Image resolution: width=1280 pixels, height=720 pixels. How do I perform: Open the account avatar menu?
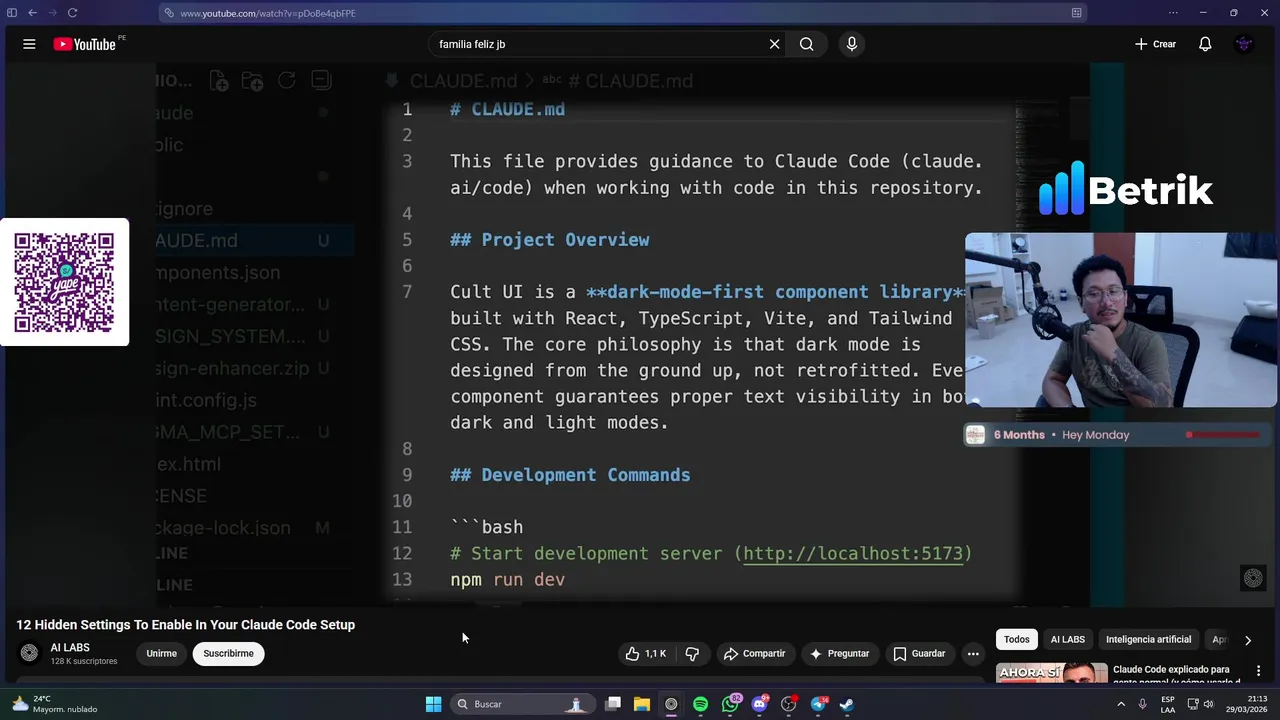(1243, 44)
